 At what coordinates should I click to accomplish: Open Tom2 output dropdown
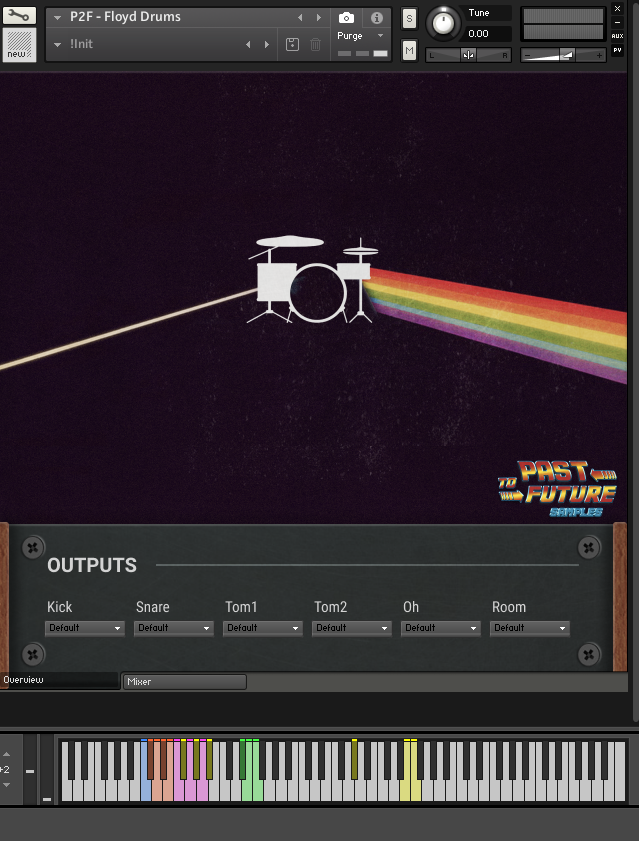[352, 628]
